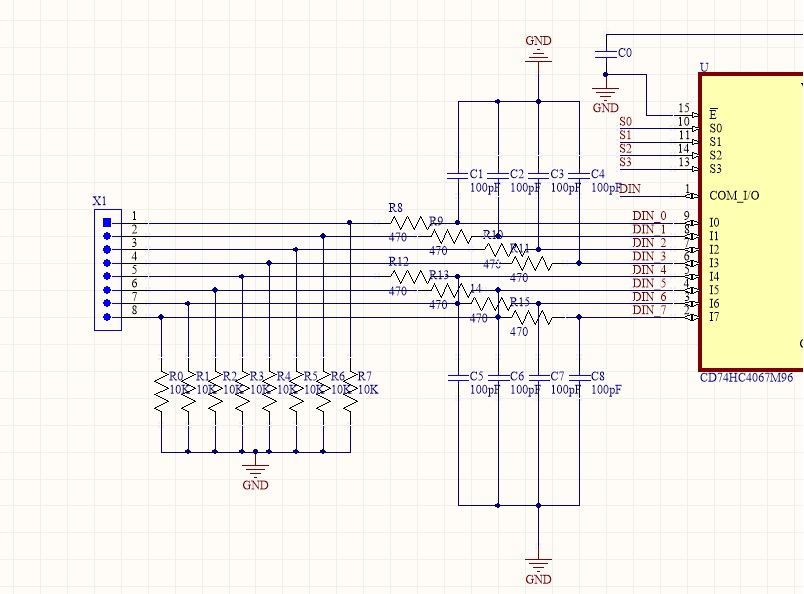Select capacitor C2 symbol
The height and width of the screenshot is (594, 804).
[x=498, y=175]
